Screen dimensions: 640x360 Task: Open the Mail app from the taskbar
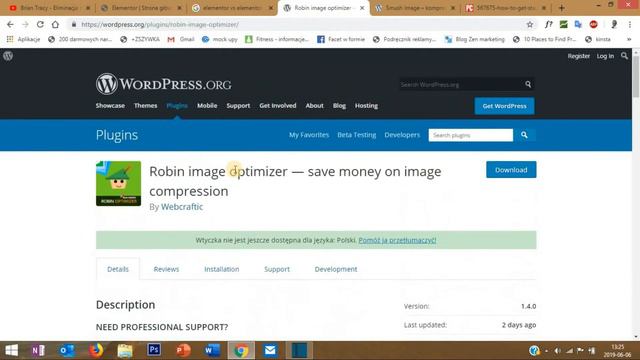pyautogui.click(x=270, y=350)
